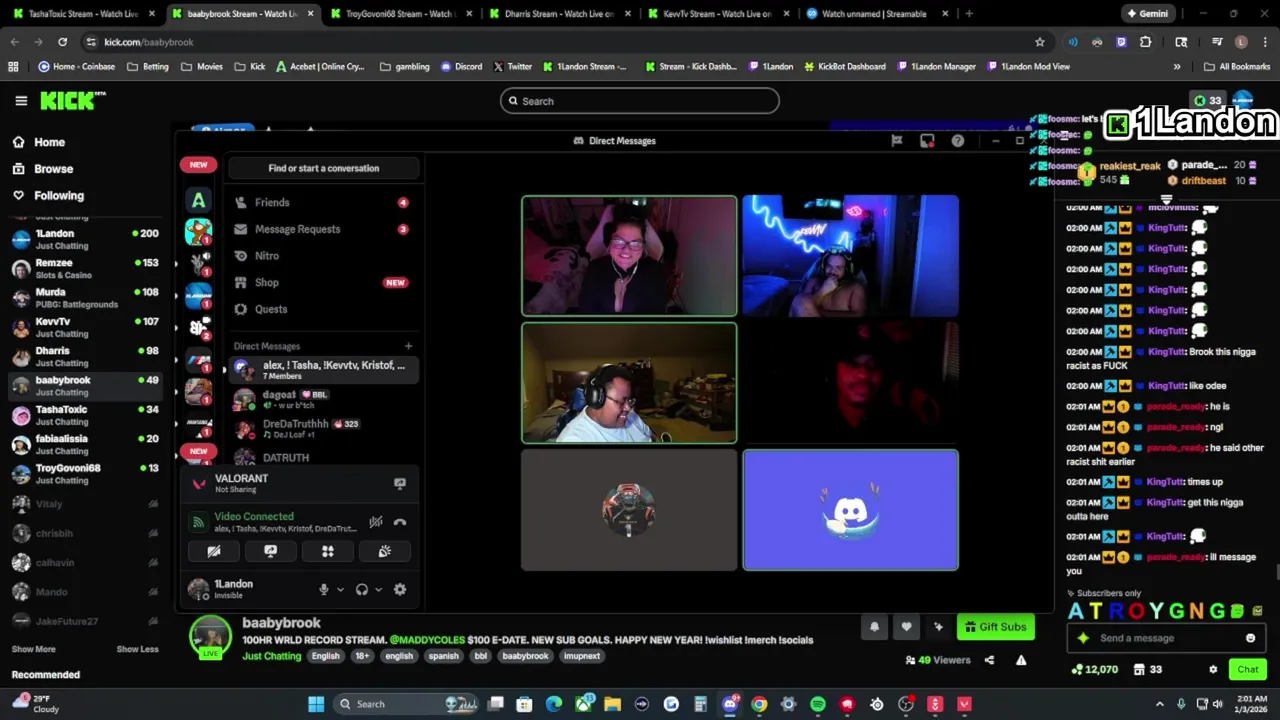Follow baabybrook with the heart button
This screenshot has width=1280, height=720.
pyautogui.click(x=906, y=627)
